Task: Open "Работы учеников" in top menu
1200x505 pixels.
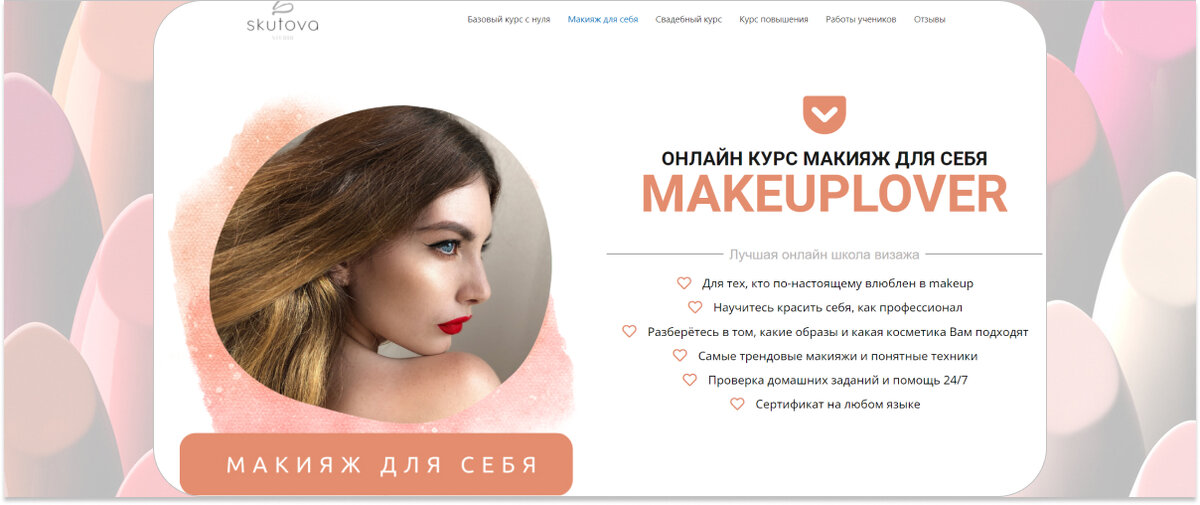Action: (x=861, y=19)
